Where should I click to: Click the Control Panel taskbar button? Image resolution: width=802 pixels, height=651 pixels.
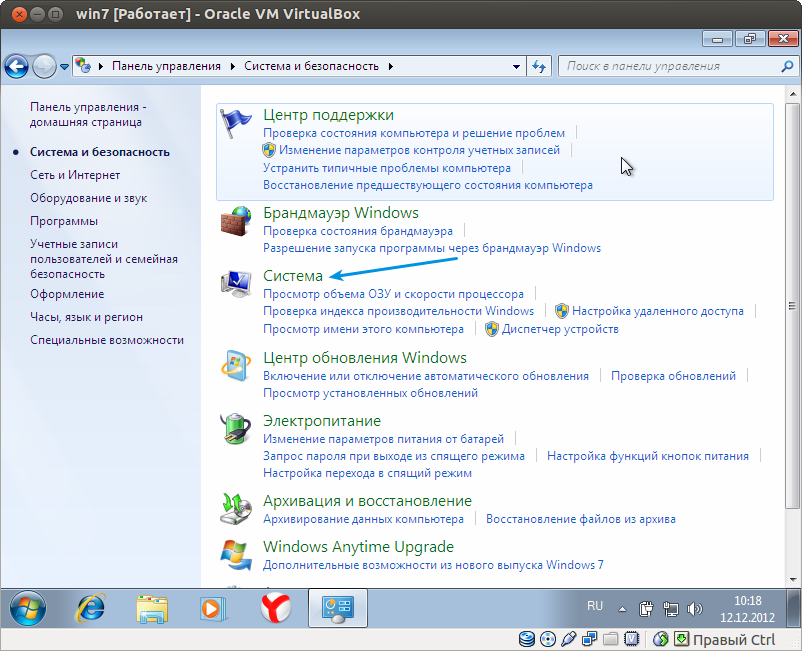click(338, 608)
